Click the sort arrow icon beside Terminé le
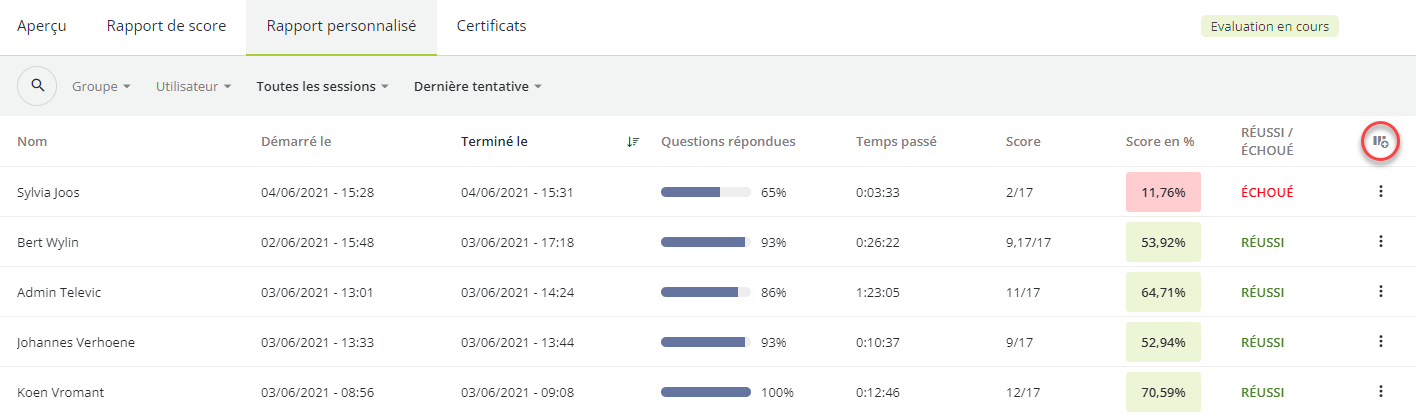 coord(632,142)
